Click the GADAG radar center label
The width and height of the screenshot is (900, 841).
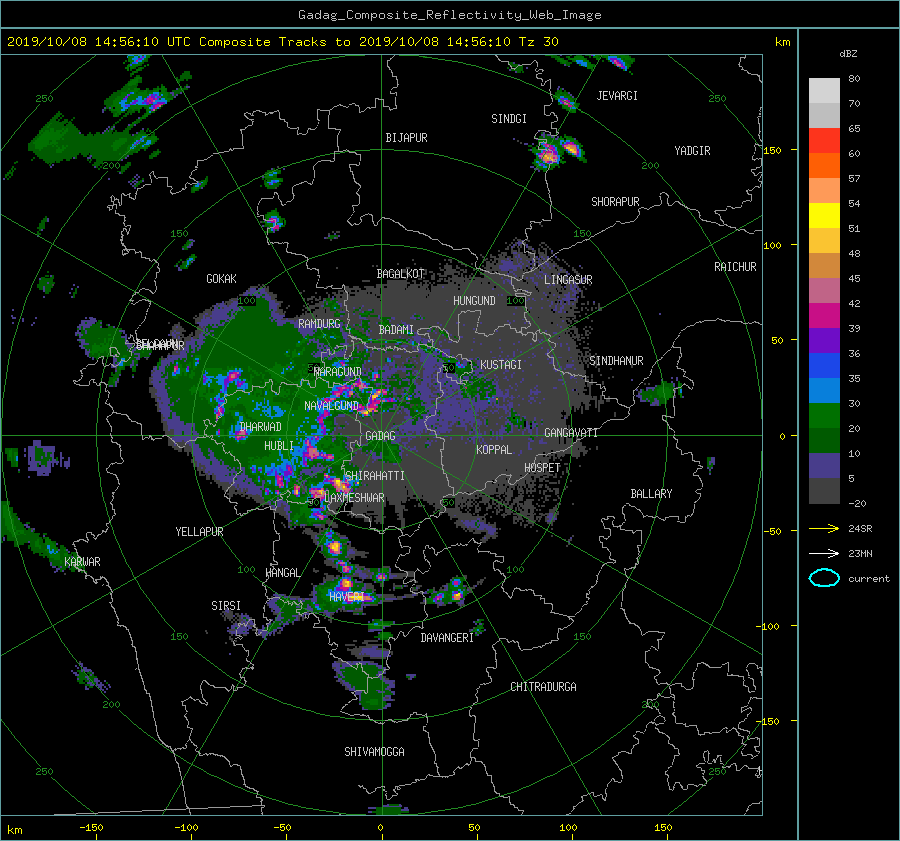click(380, 436)
